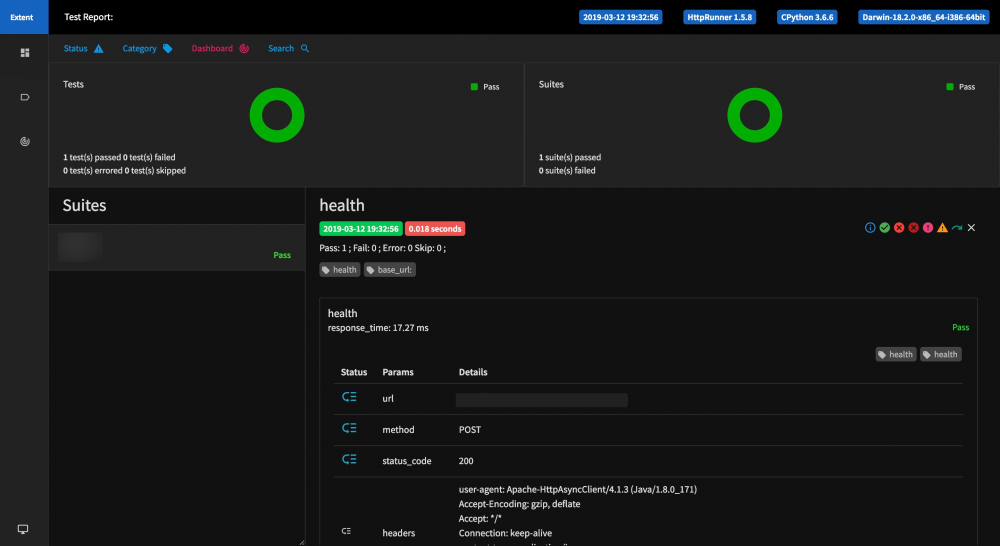Click the first health tag in test card
Image resolution: width=1000 pixels, height=546 pixels.
(896, 355)
